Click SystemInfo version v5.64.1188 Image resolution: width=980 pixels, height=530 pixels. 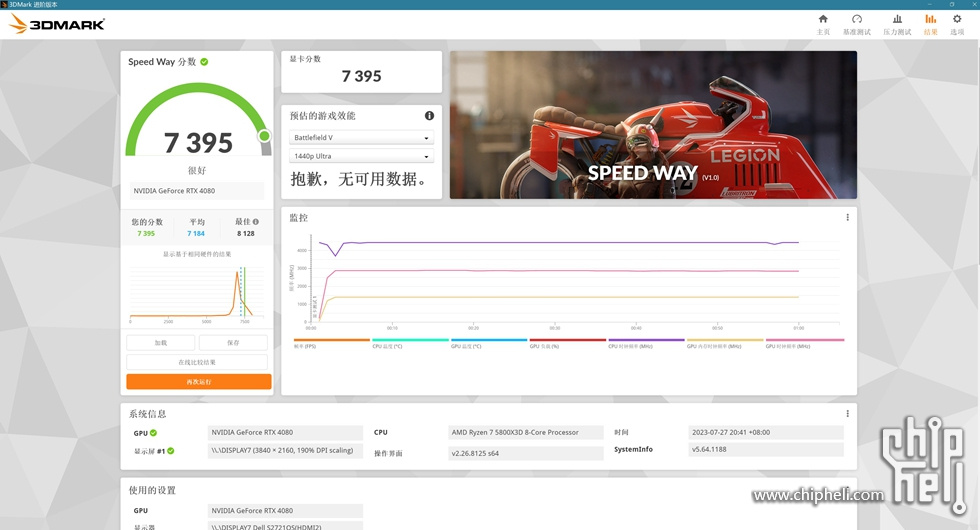[766, 449]
